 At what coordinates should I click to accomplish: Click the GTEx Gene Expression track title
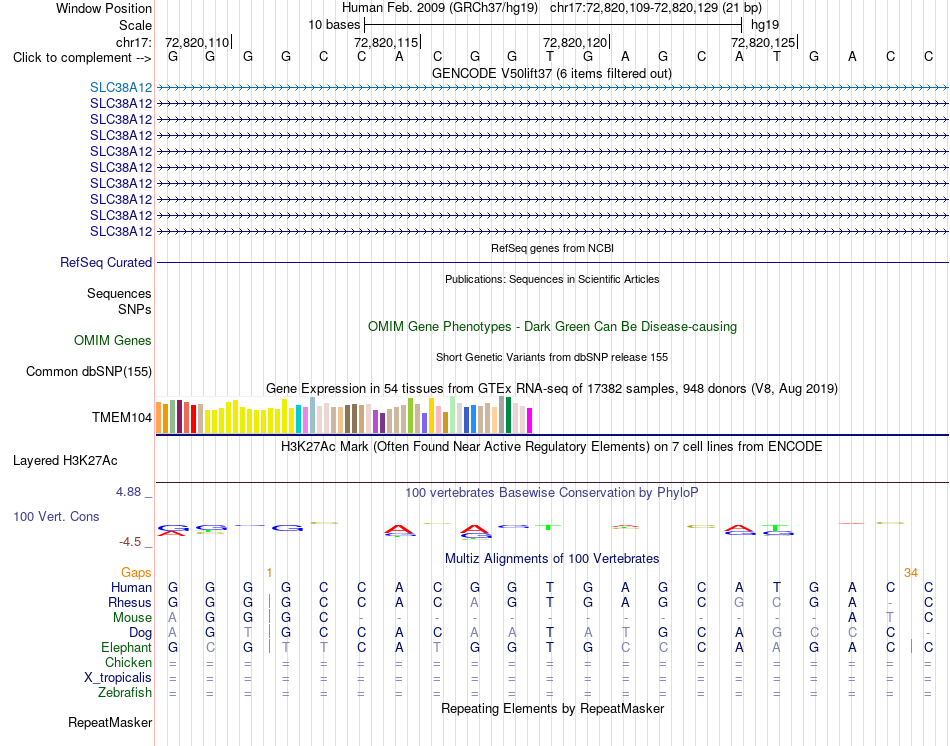coord(552,388)
